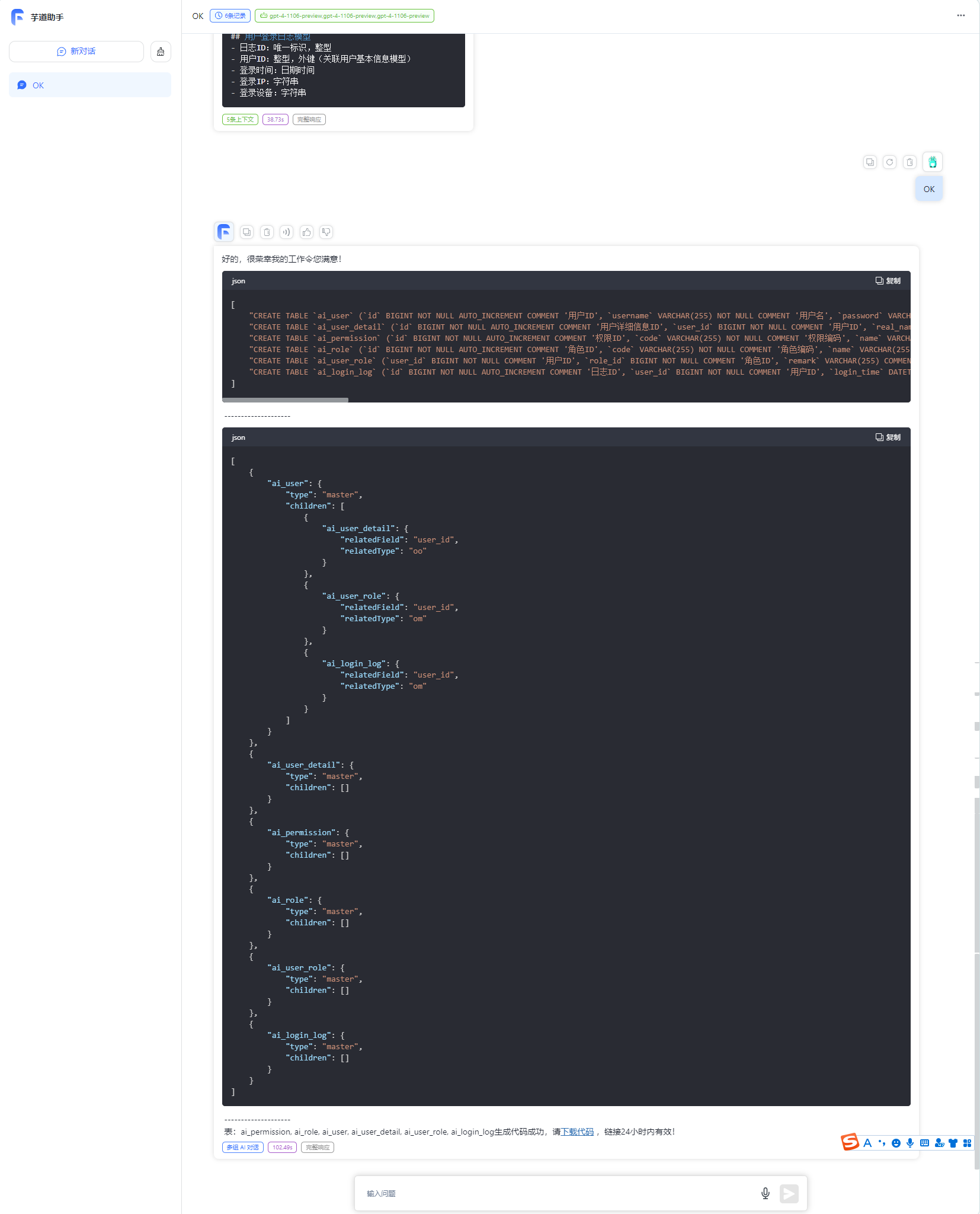Image resolution: width=980 pixels, height=1214 pixels.
Task: Click the Sogou S logo on IME bar
Action: [850, 1142]
